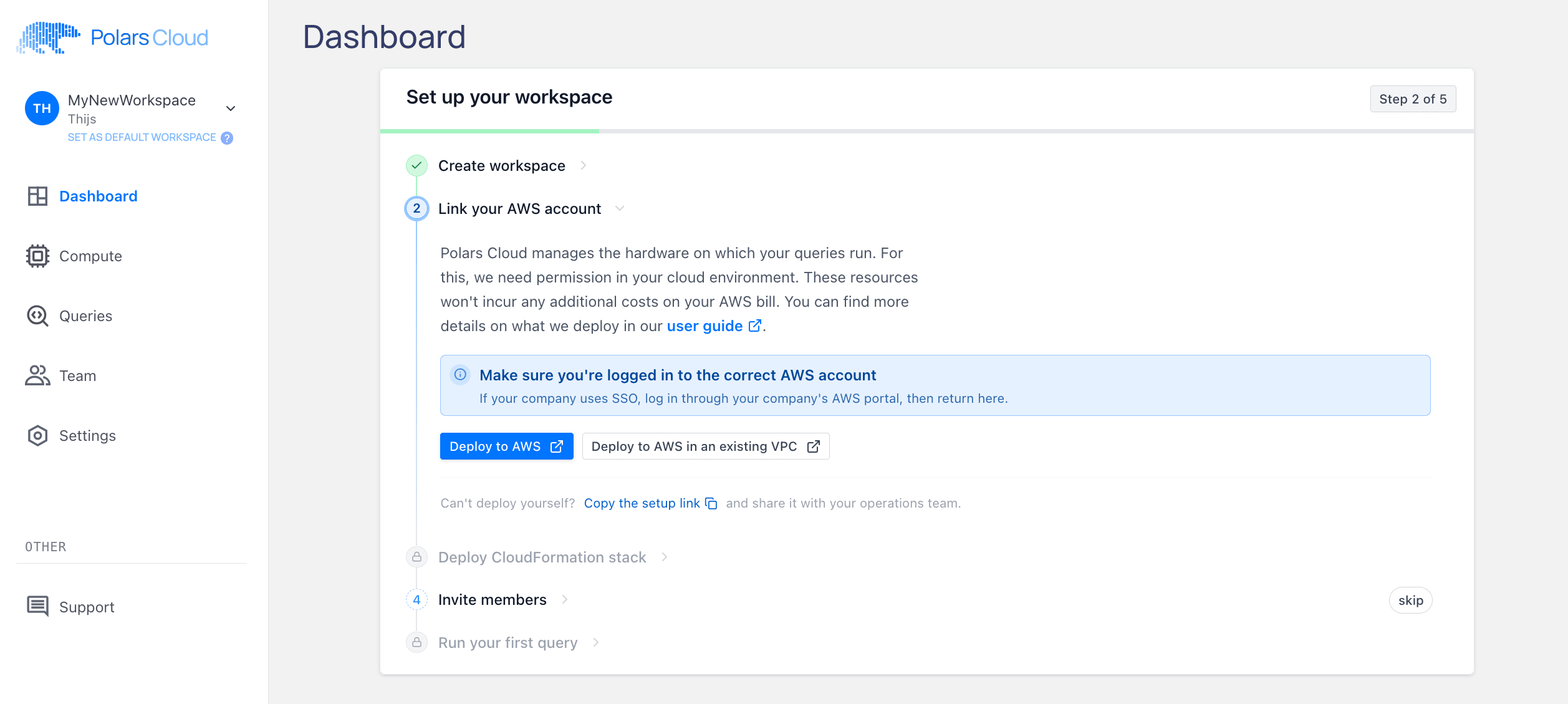The image size is (1568, 704).
Task: Expand the Invite members step
Action: click(x=565, y=599)
